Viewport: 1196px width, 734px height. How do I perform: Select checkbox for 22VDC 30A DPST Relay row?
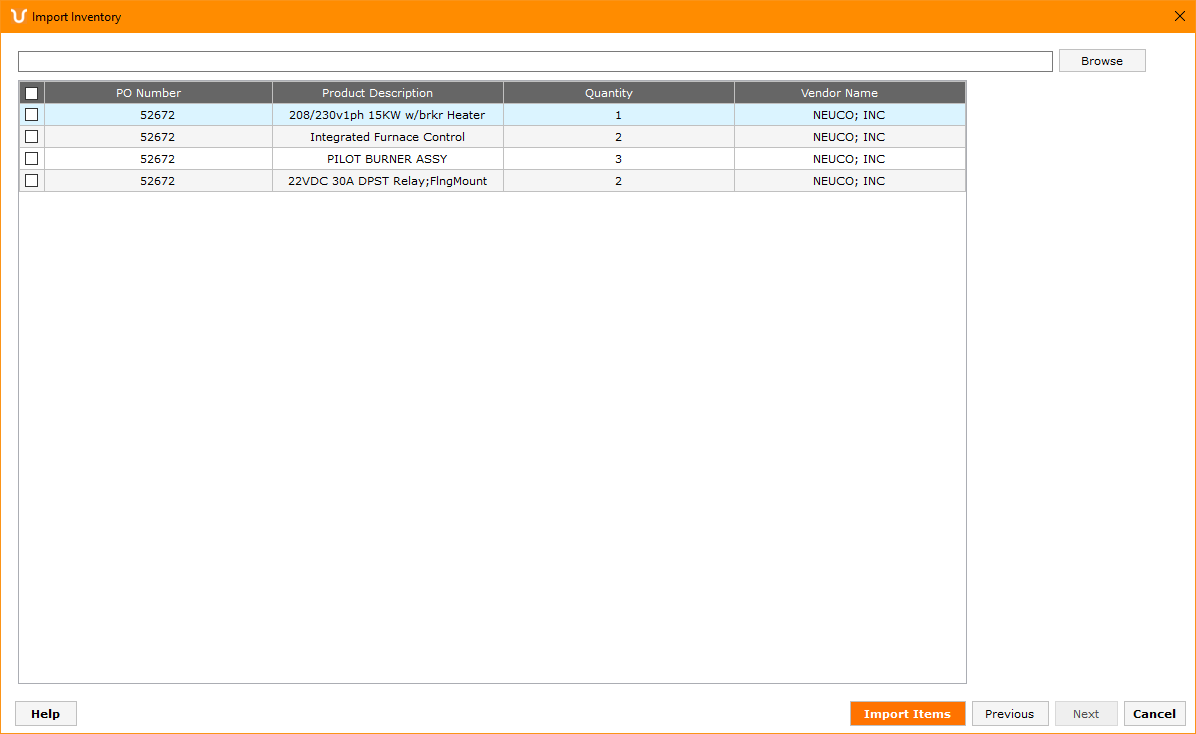point(32,181)
